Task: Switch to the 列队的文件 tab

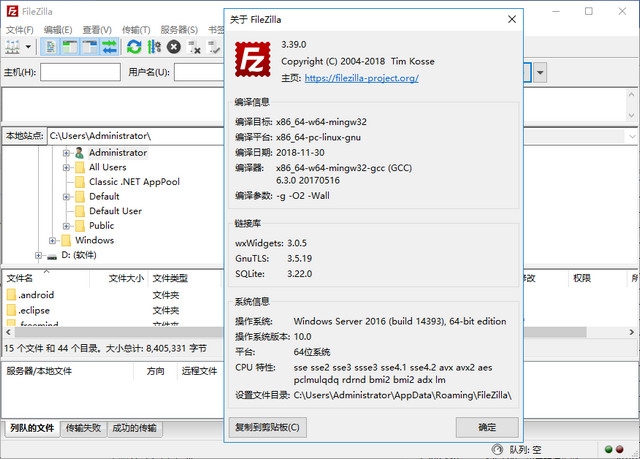Action: coord(32,428)
